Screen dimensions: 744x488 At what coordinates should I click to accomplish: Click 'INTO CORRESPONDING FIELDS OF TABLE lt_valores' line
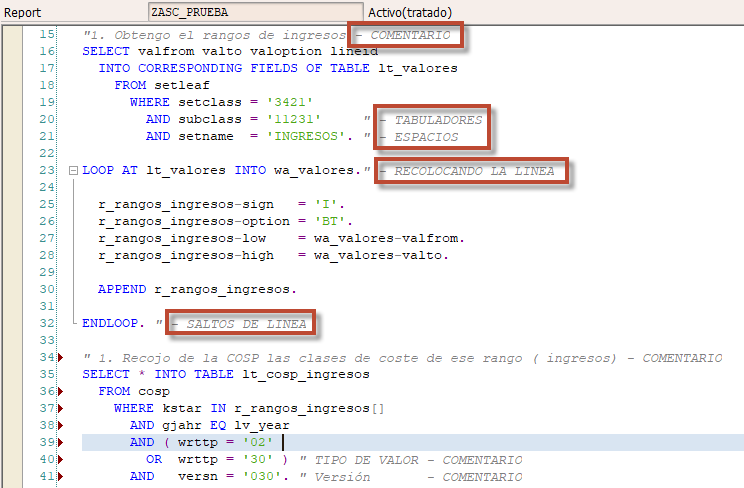(278, 68)
